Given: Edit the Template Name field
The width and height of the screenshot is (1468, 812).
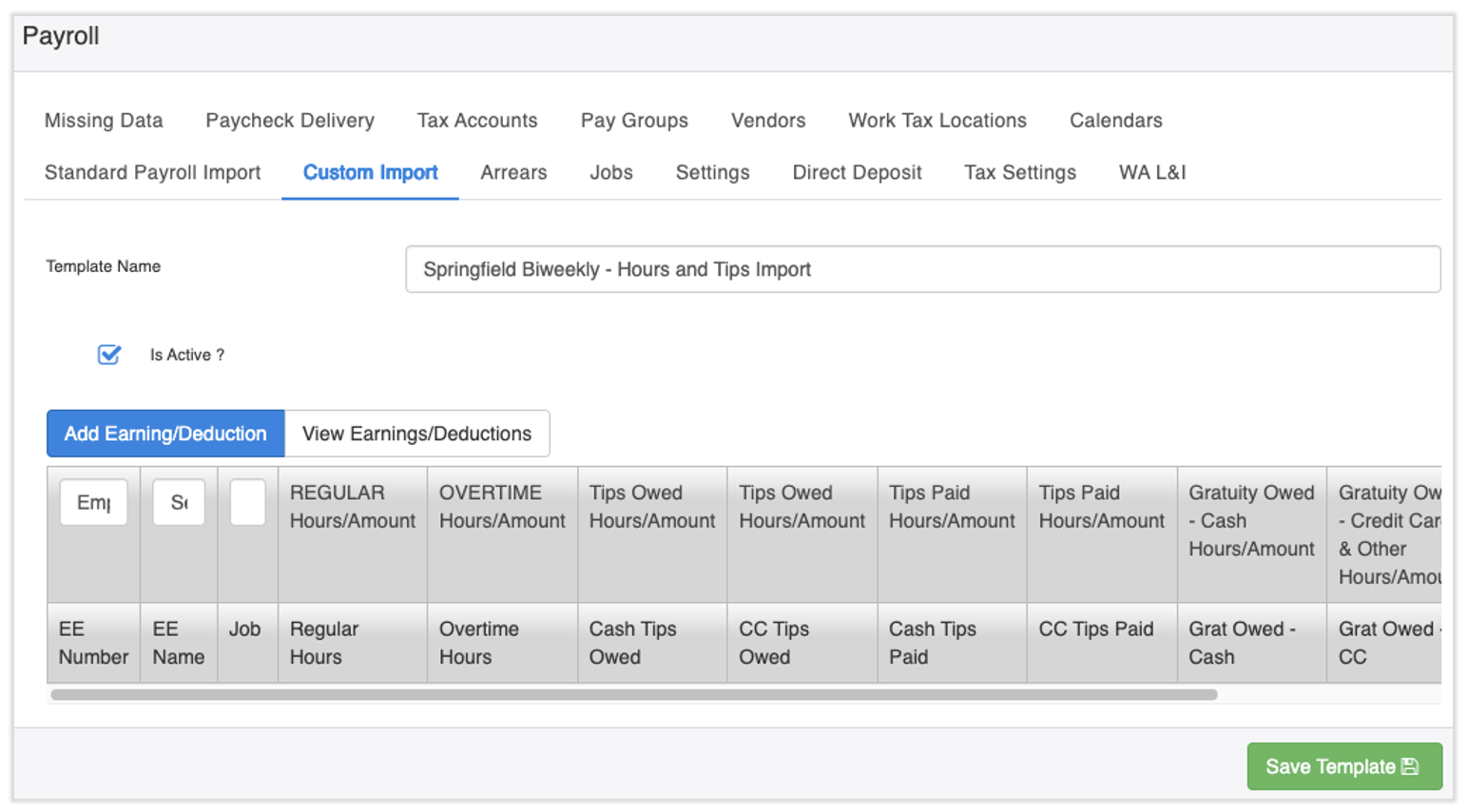Looking at the screenshot, I should pyautogui.click(x=921, y=269).
